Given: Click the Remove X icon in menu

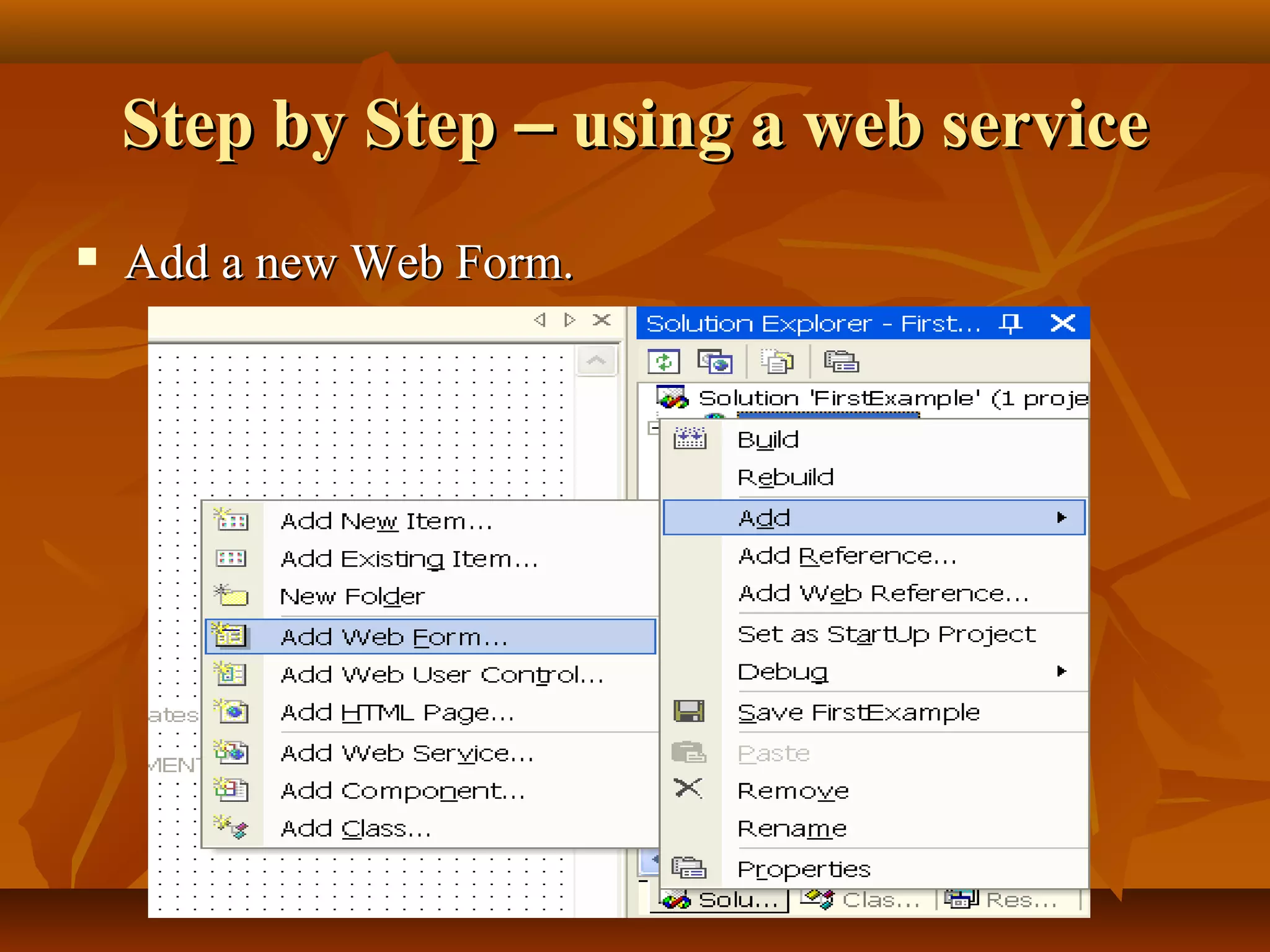Looking at the screenshot, I should [688, 788].
